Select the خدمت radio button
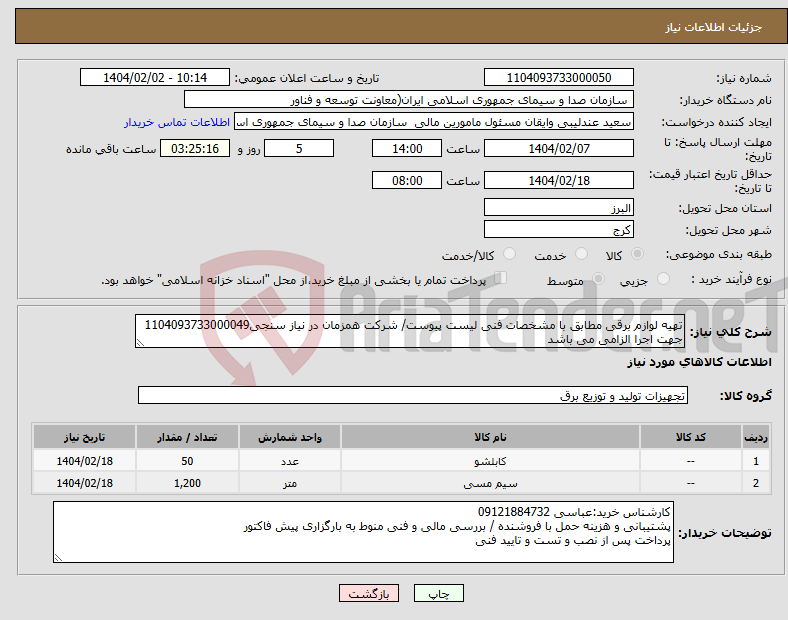Viewport: 788px width, 620px height. pos(581,254)
